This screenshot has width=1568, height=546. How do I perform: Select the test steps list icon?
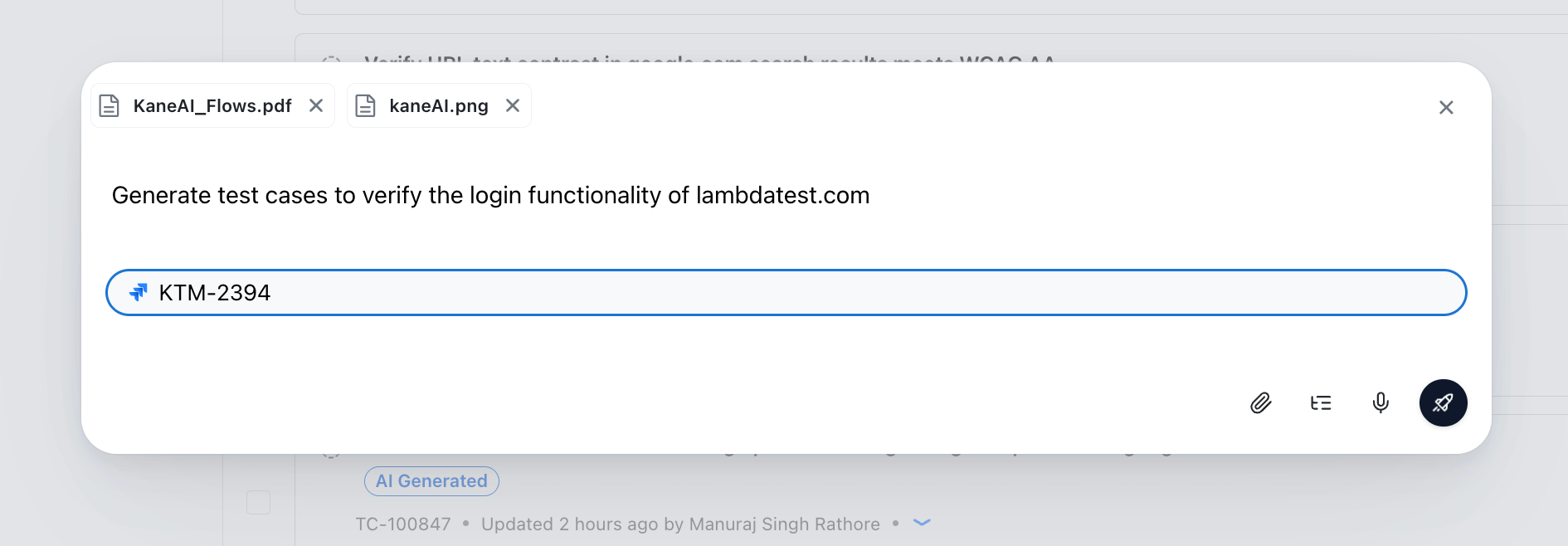tap(1321, 402)
